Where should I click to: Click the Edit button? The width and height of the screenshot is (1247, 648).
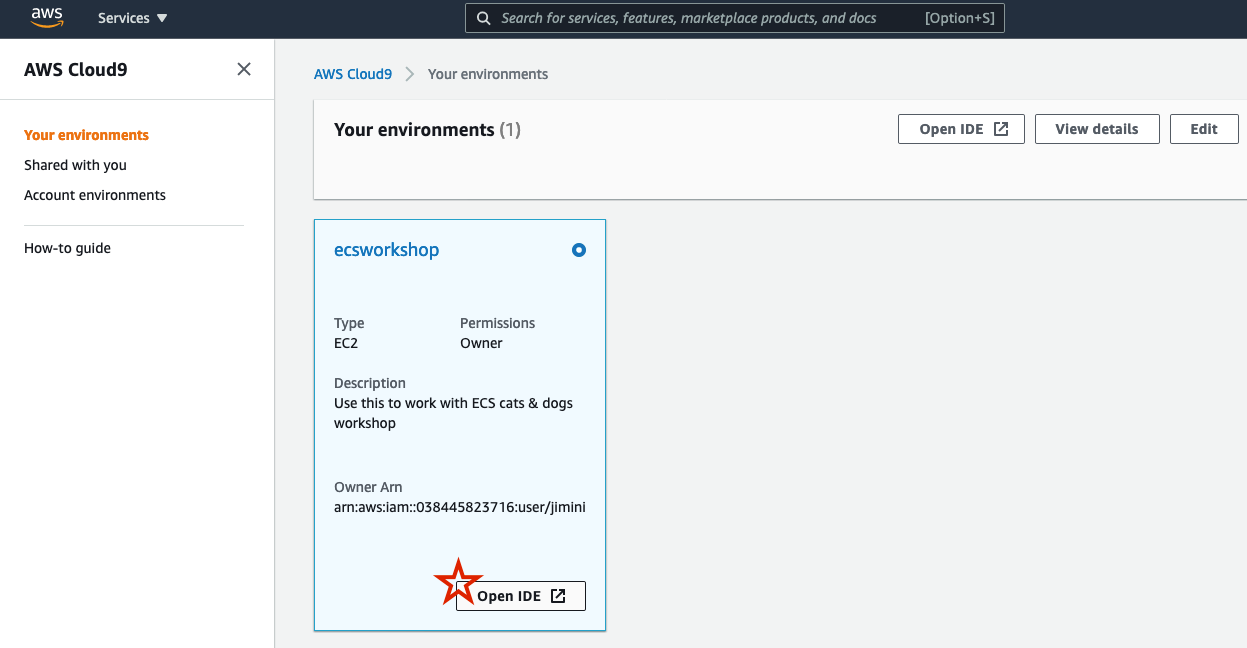pos(1204,129)
